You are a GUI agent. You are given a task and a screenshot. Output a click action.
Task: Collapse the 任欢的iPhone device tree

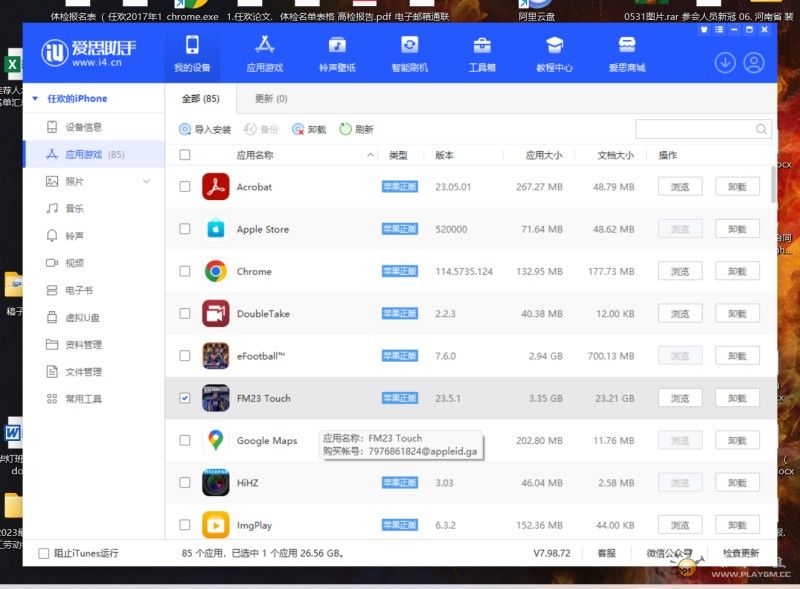pyautogui.click(x=35, y=99)
